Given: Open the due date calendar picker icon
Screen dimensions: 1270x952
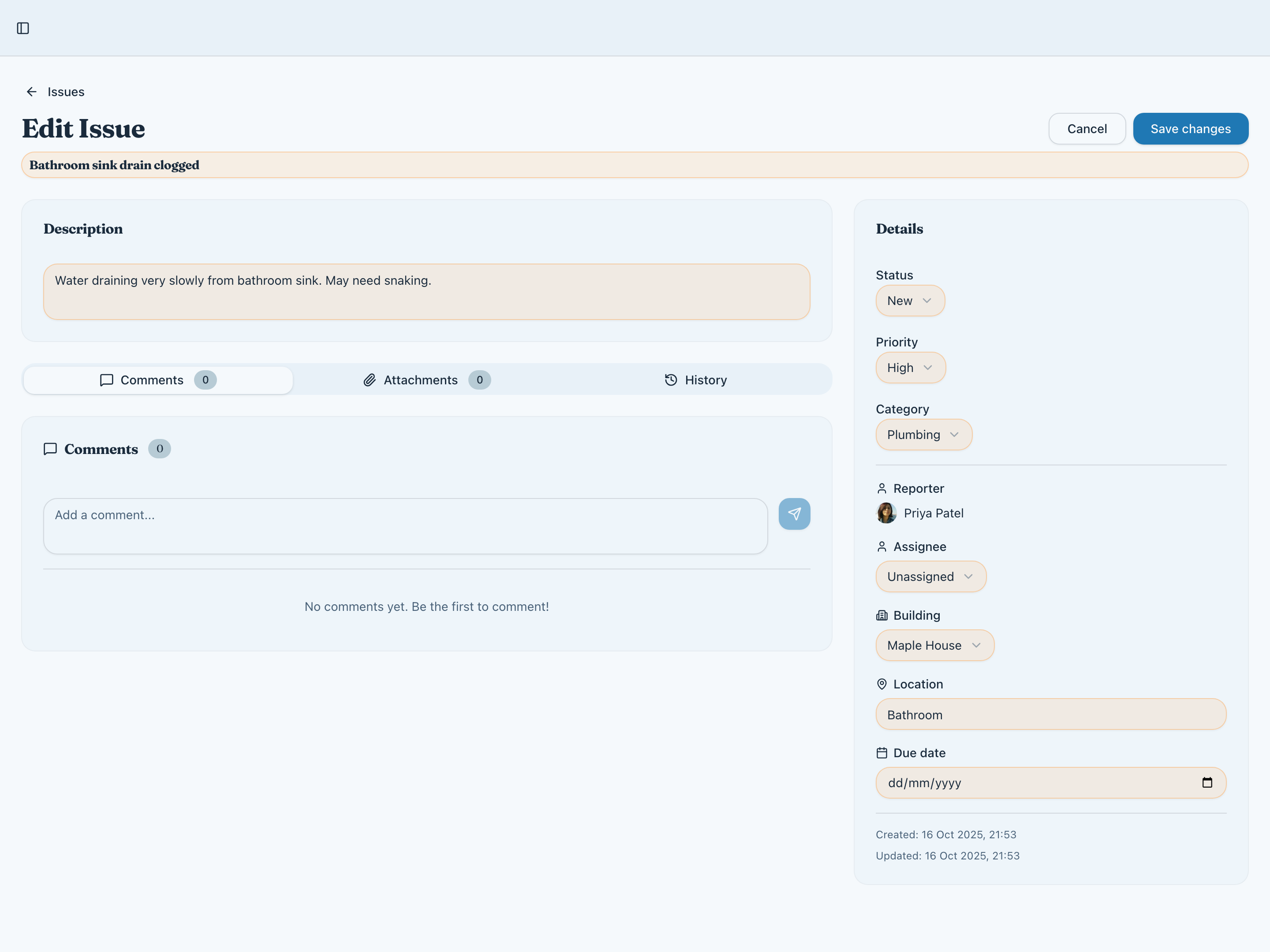Looking at the screenshot, I should click(x=1207, y=783).
